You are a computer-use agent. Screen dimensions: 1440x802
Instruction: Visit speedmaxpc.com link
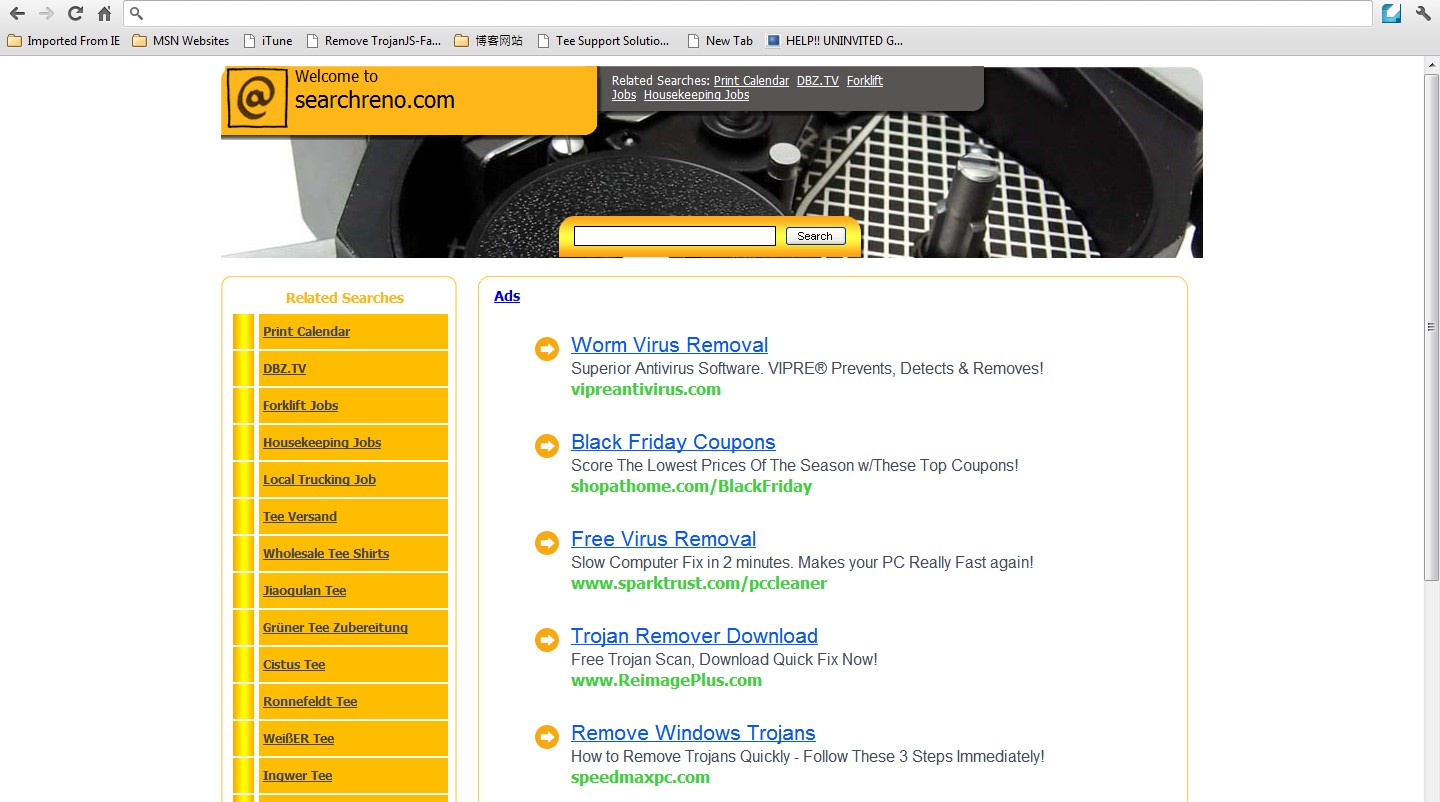click(640, 777)
